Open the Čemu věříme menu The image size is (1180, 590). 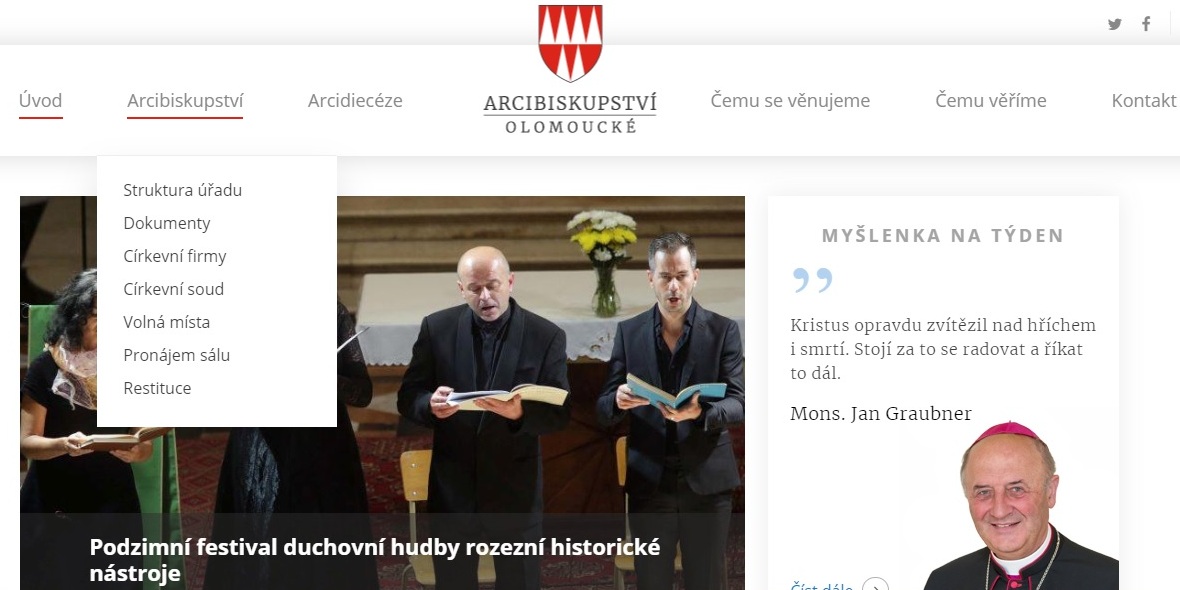point(990,101)
